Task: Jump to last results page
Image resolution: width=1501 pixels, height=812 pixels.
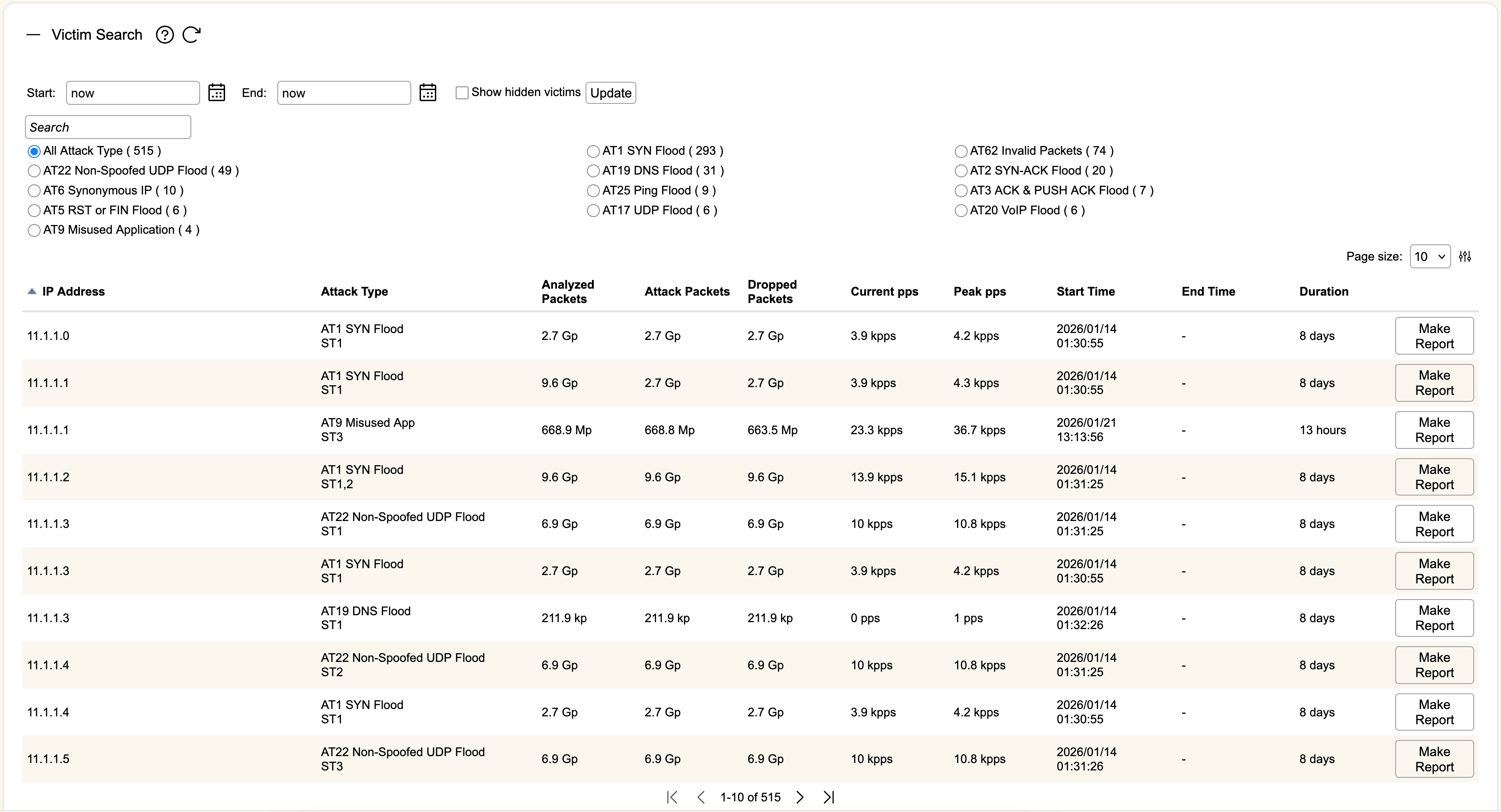Action: coord(829,797)
